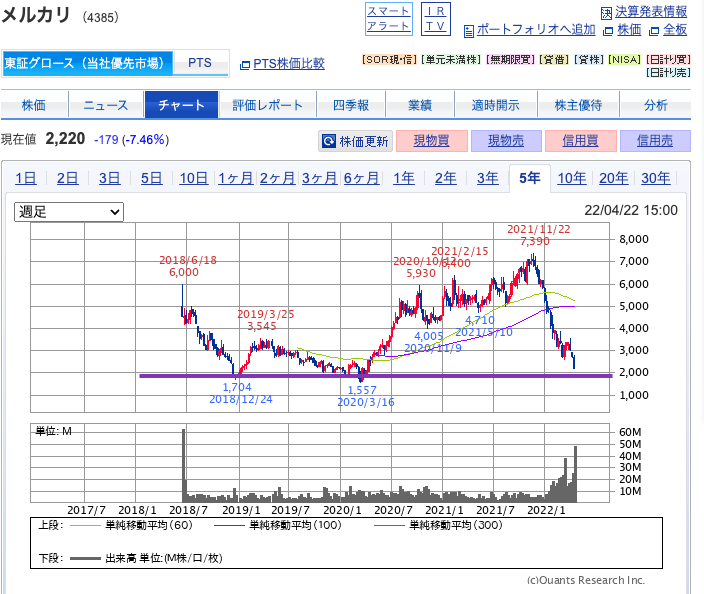Click the 1,557 low label on chart
Image resolution: width=704 pixels, height=594 pixels.
click(362, 390)
